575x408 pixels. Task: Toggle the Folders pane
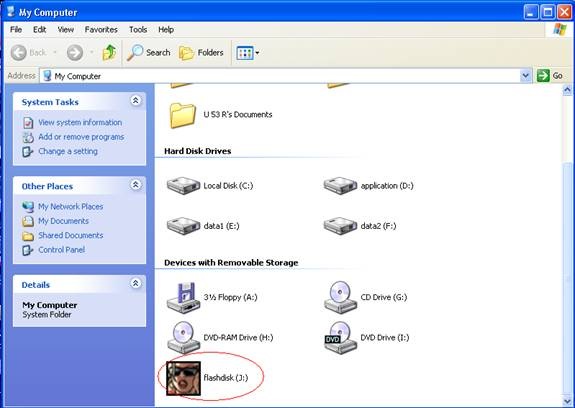point(201,53)
